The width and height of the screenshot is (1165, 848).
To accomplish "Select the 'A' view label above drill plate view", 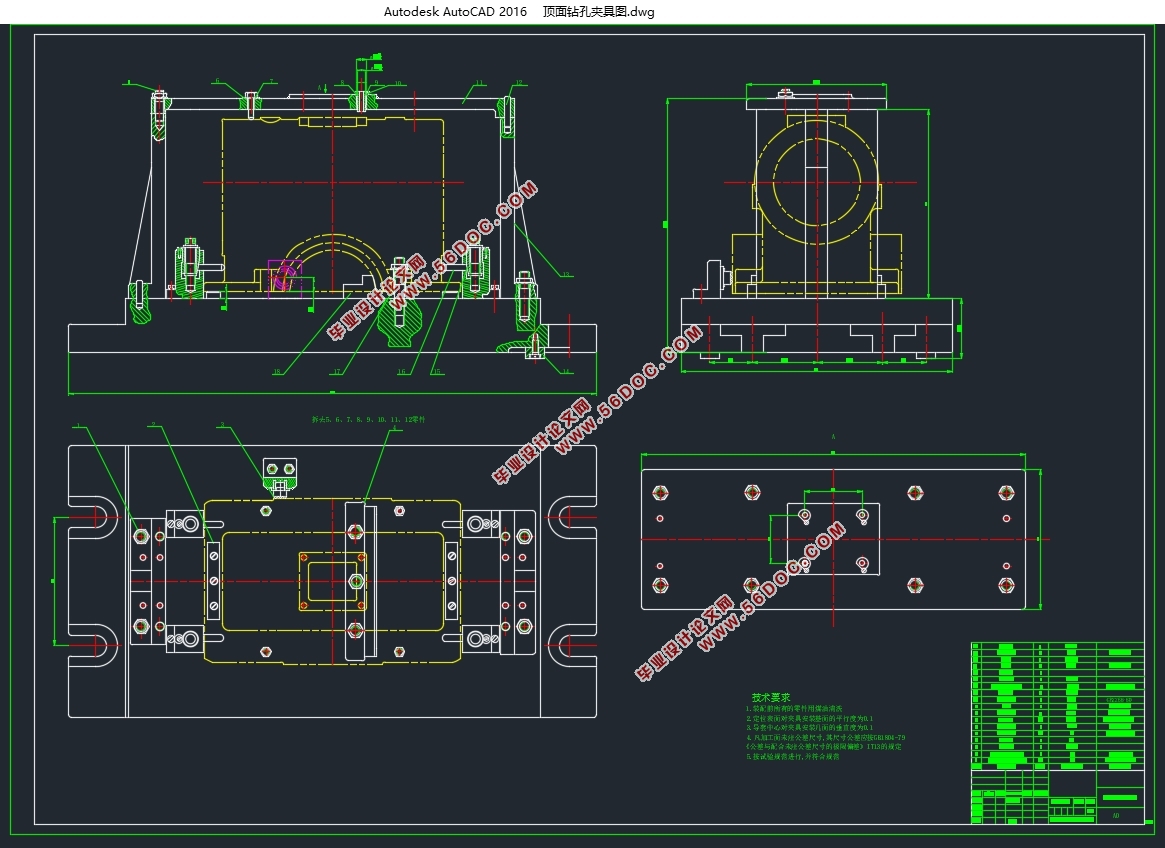I will [834, 437].
